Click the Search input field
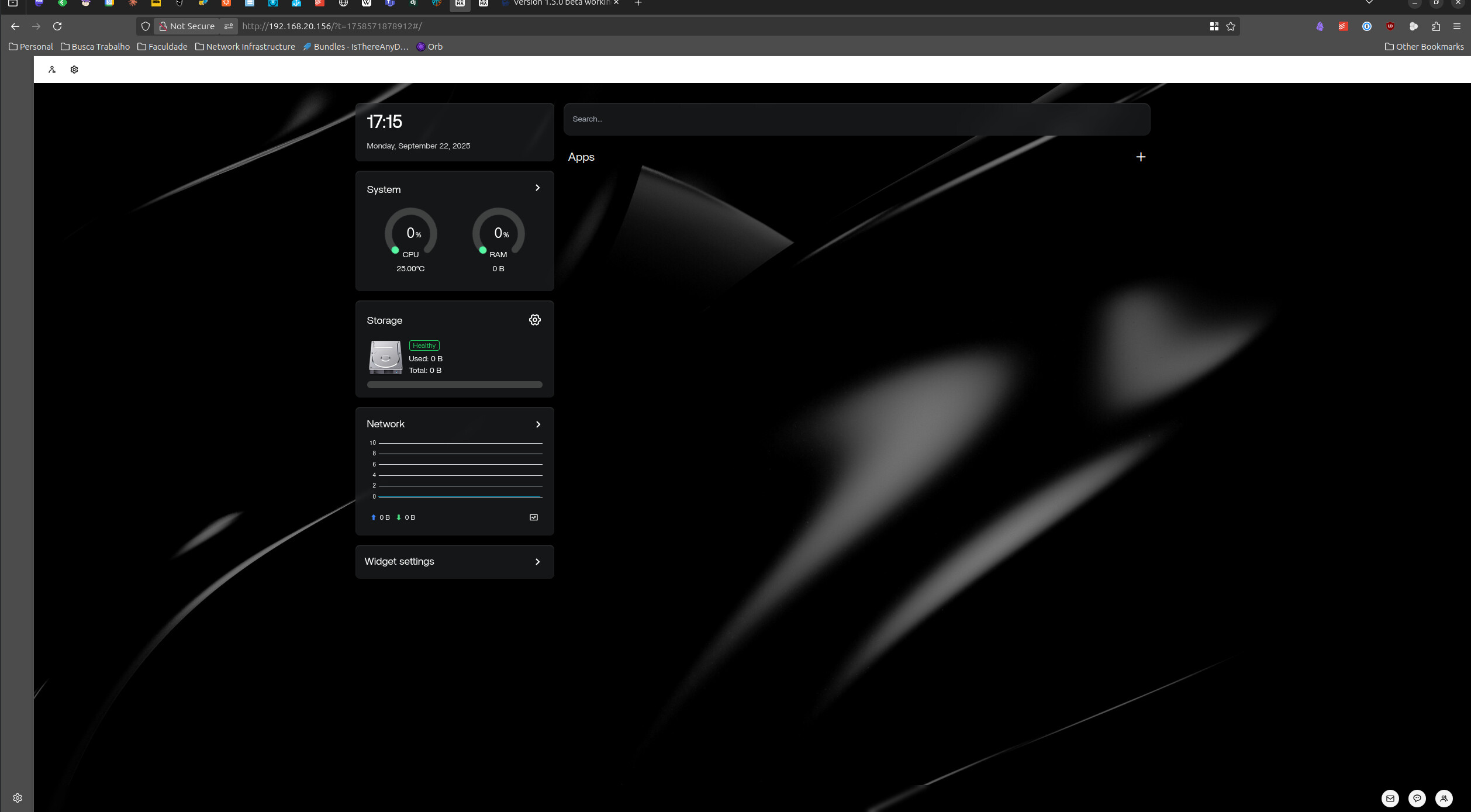This screenshot has width=1471, height=812. tap(856, 119)
